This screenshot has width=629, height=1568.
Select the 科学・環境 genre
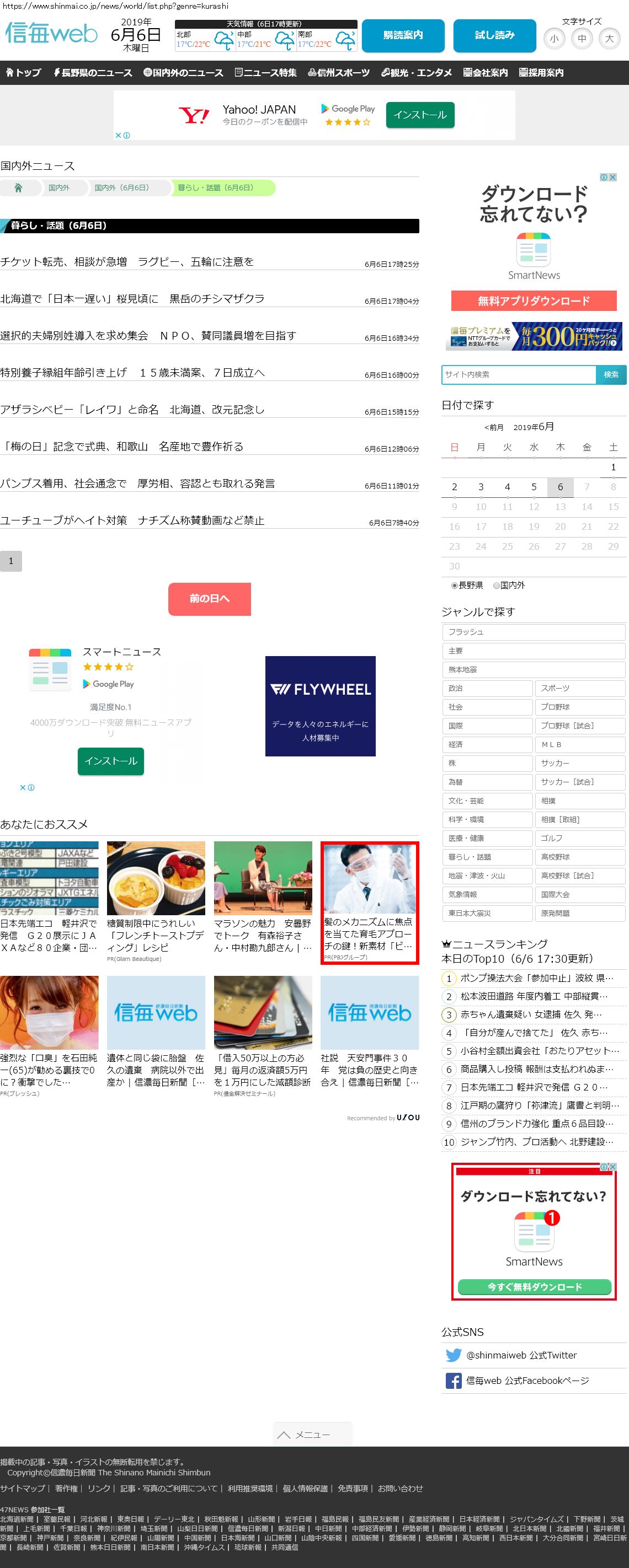[x=487, y=819]
